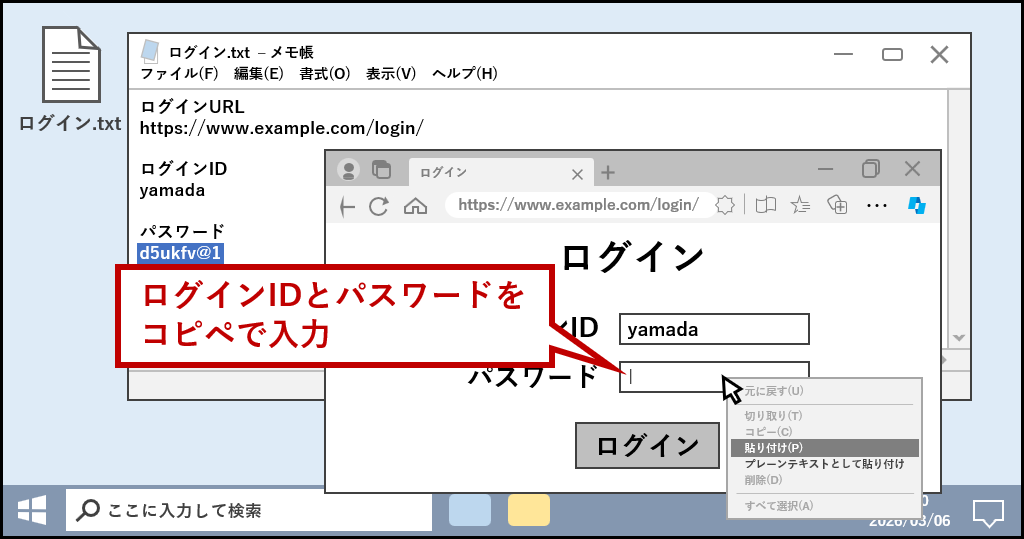Image resolution: width=1024 pixels, height=539 pixels.
Task: Open the 編集(E) menu in Notepad
Action: coord(259,73)
